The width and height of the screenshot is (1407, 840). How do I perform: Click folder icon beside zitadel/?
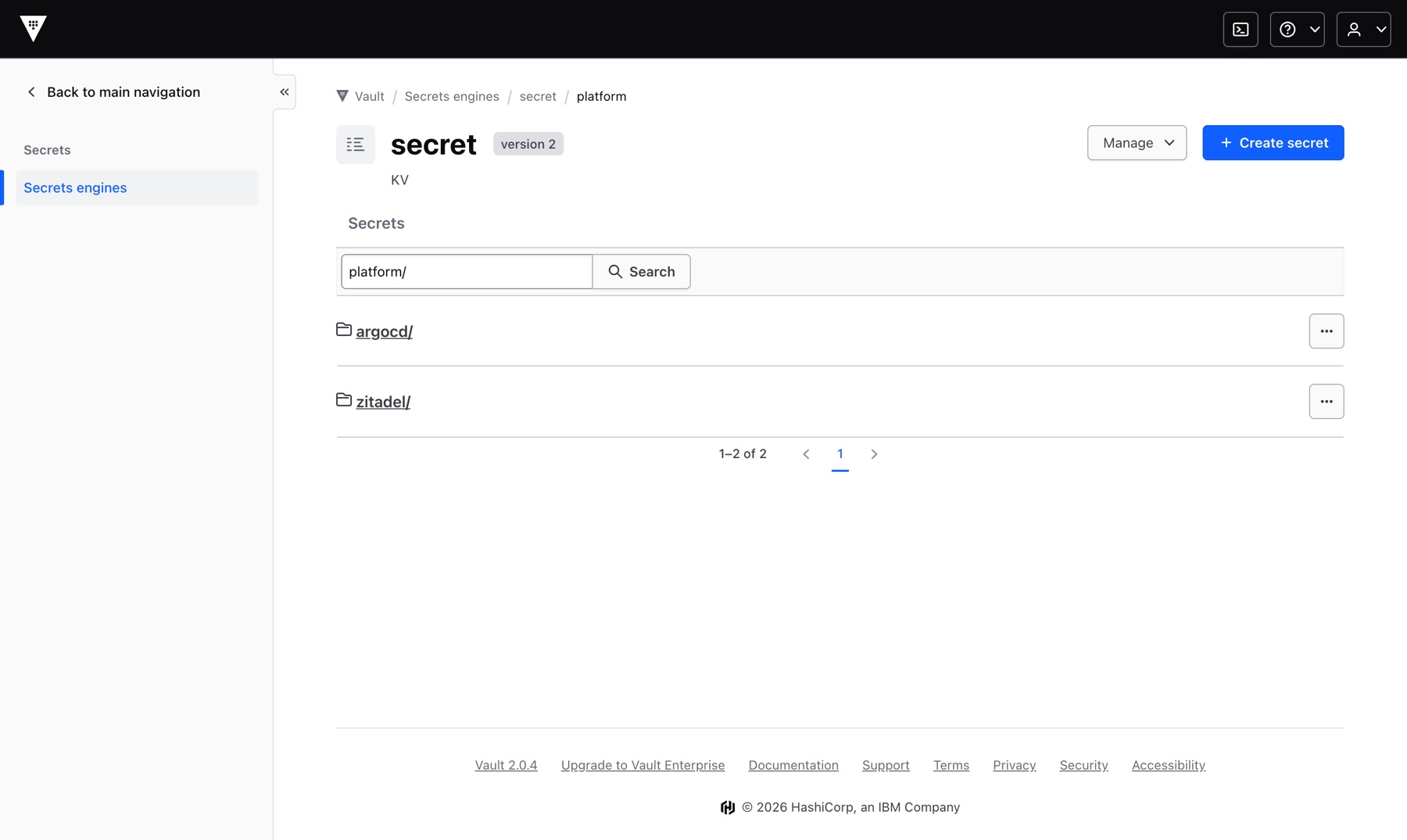coord(344,400)
